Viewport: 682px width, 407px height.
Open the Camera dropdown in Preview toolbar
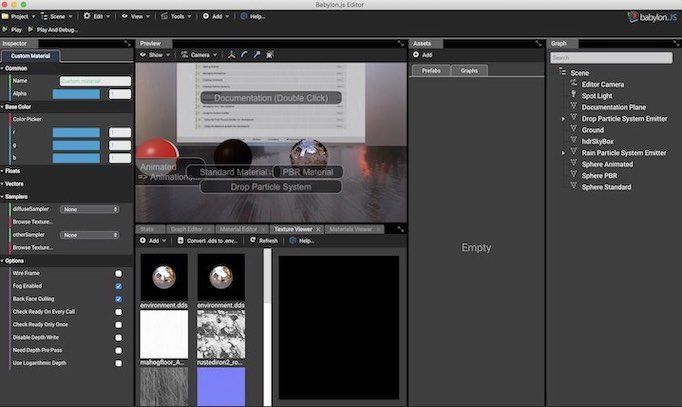(x=199, y=55)
